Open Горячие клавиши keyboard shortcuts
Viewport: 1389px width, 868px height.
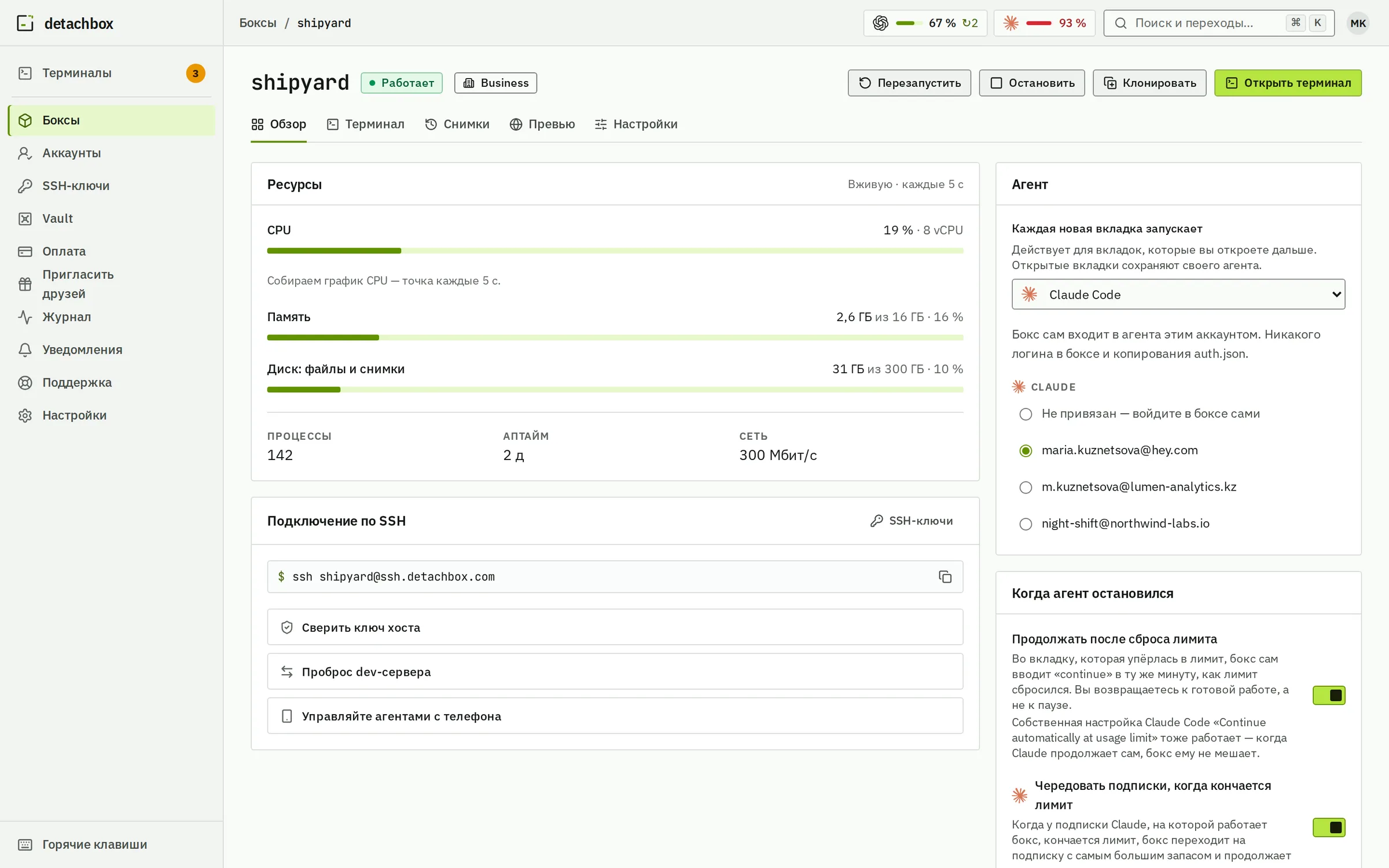112,844
